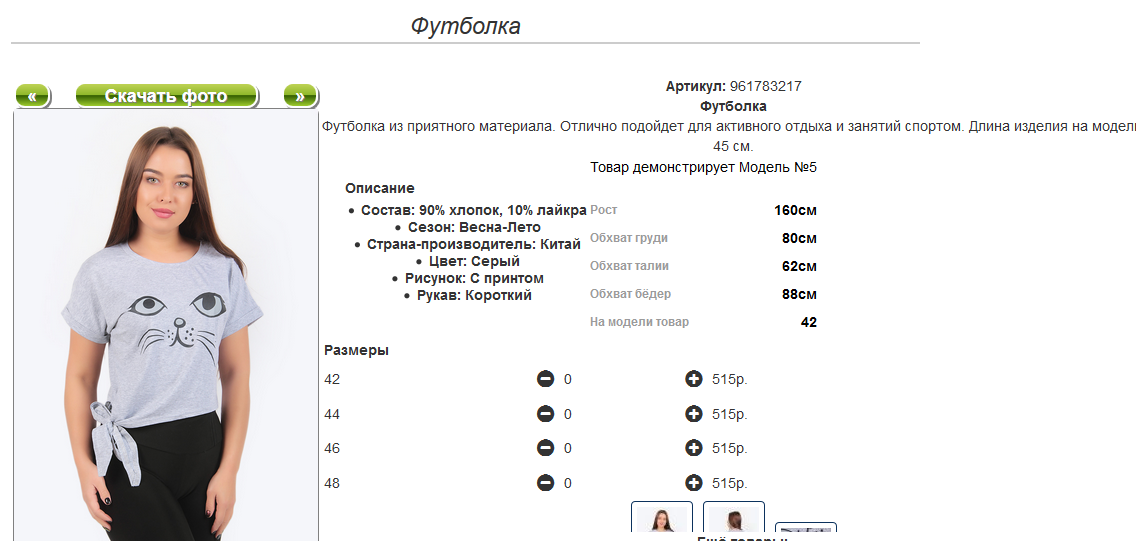Click the Сезон: Весна-Лето line
This screenshot has width=1136, height=541.
click(474, 227)
